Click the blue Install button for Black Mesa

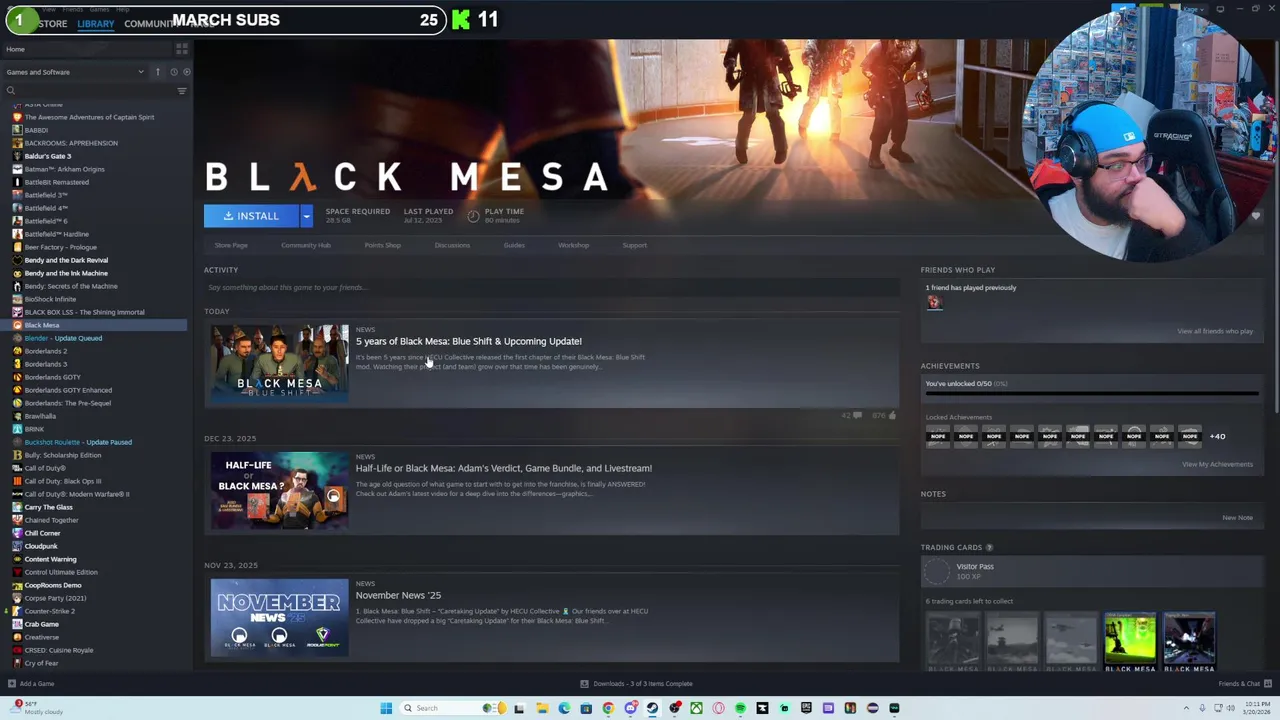[x=251, y=216]
